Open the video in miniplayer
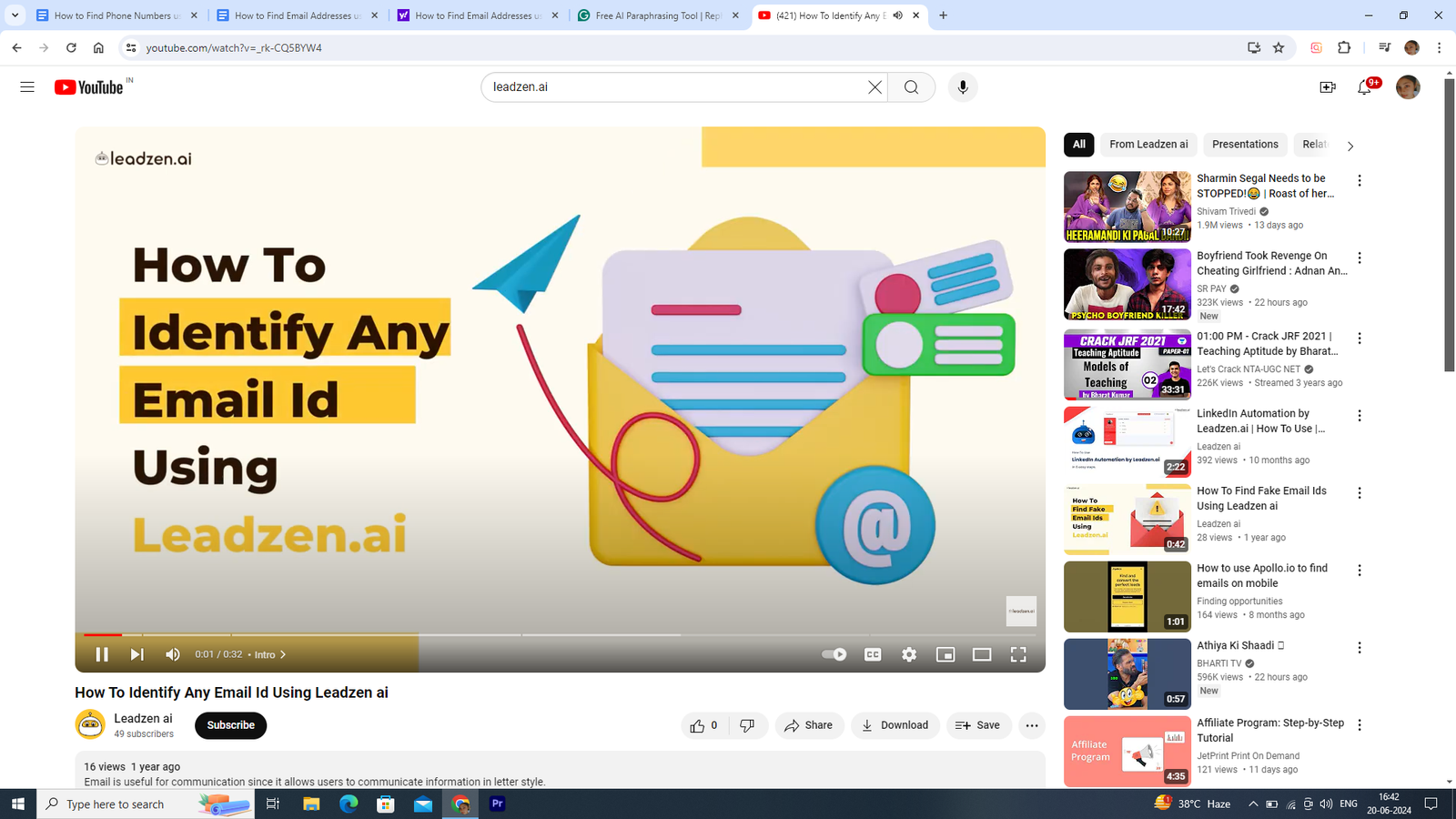 (945, 653)
